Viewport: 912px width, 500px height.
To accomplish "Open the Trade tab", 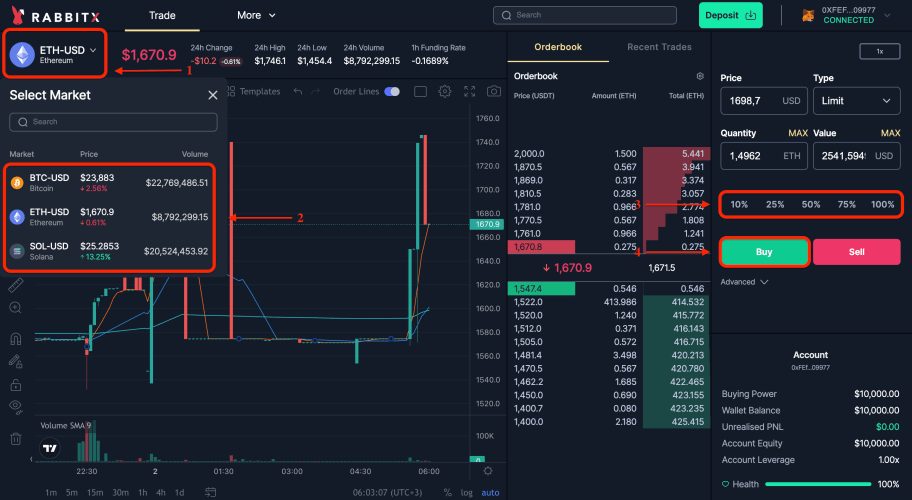I will pyautogui.click(x=162, y=16).
